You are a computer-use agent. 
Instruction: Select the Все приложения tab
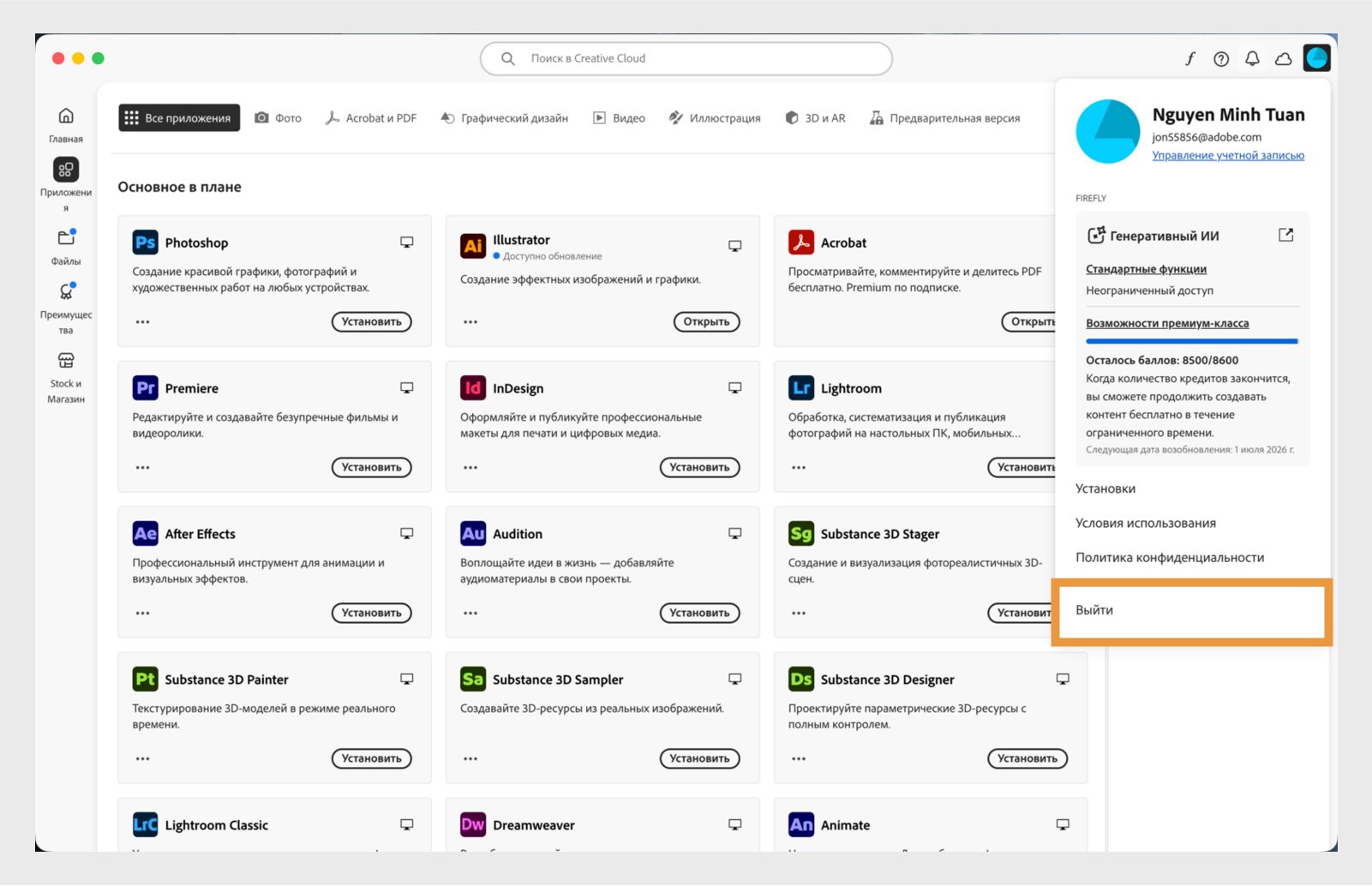pos(179,118)
